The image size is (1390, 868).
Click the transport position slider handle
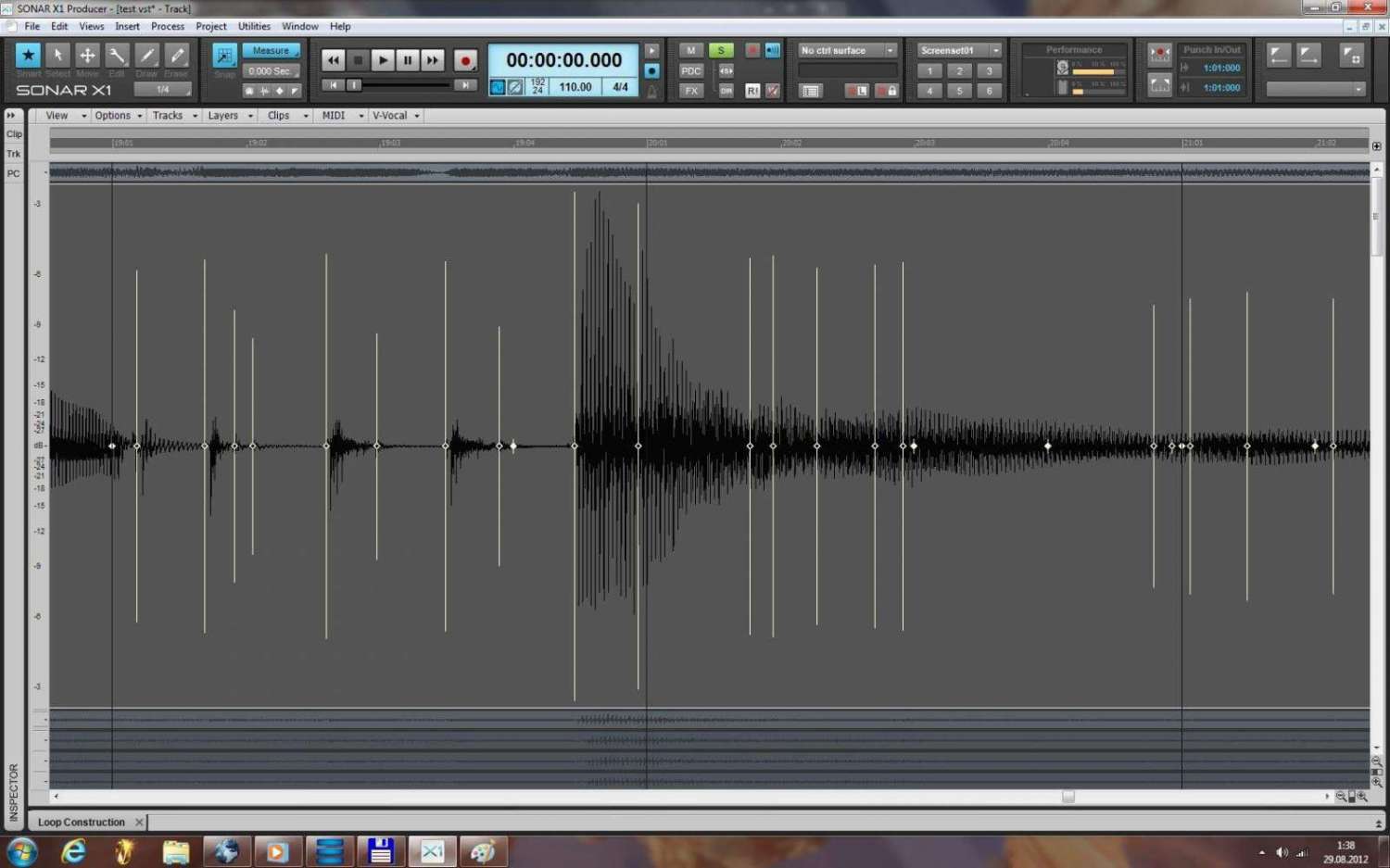(x=354, y=85)
